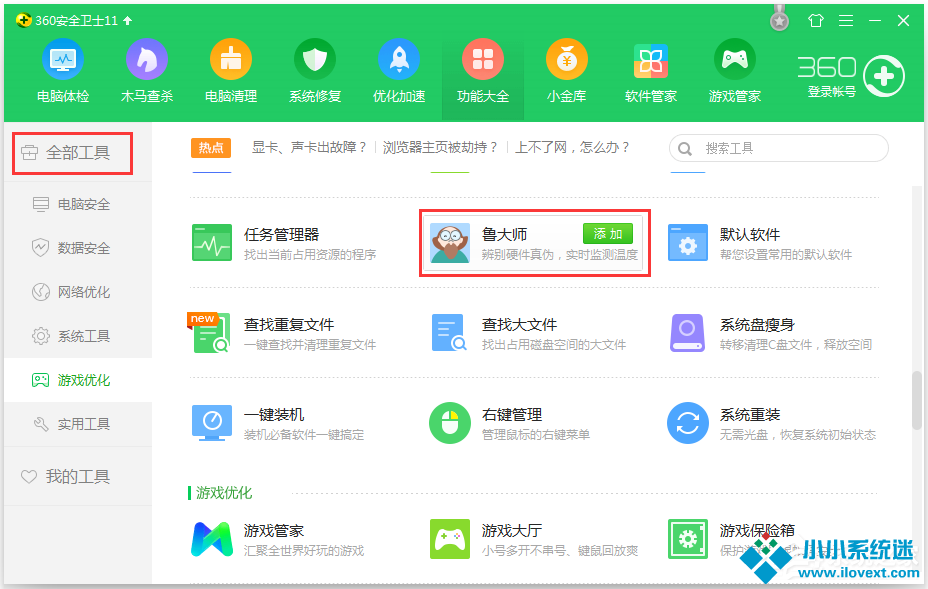The width and height of the screenshot is (928, 589).
Task: Click text 管理鼠标的右键菜单
Action: 536,435
